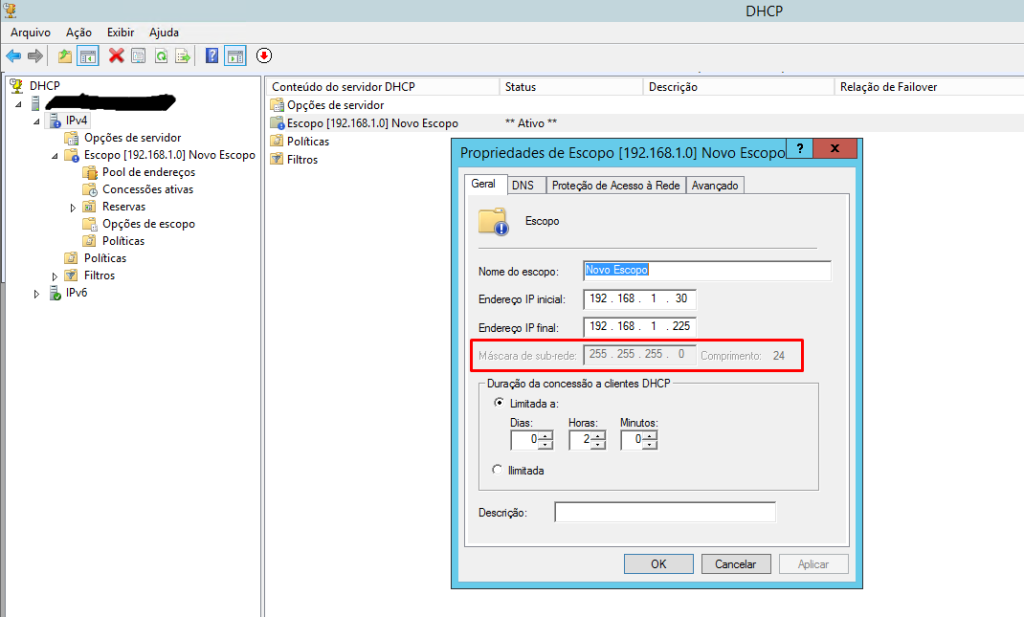Expand the Reservas tree node
The height and width of the screenshot is (617, 1024).
pos(73,207)
